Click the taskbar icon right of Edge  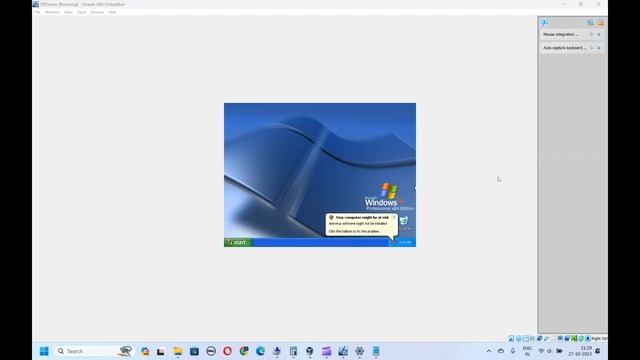(x=277, y=351)
